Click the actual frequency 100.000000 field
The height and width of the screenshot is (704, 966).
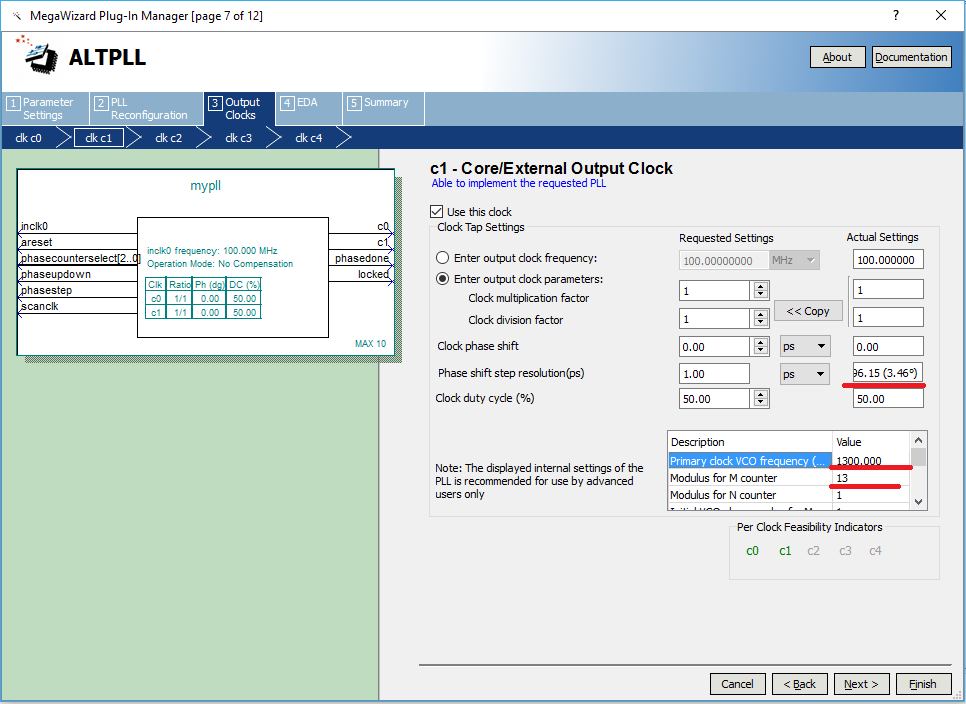click(x=888, y=260)
